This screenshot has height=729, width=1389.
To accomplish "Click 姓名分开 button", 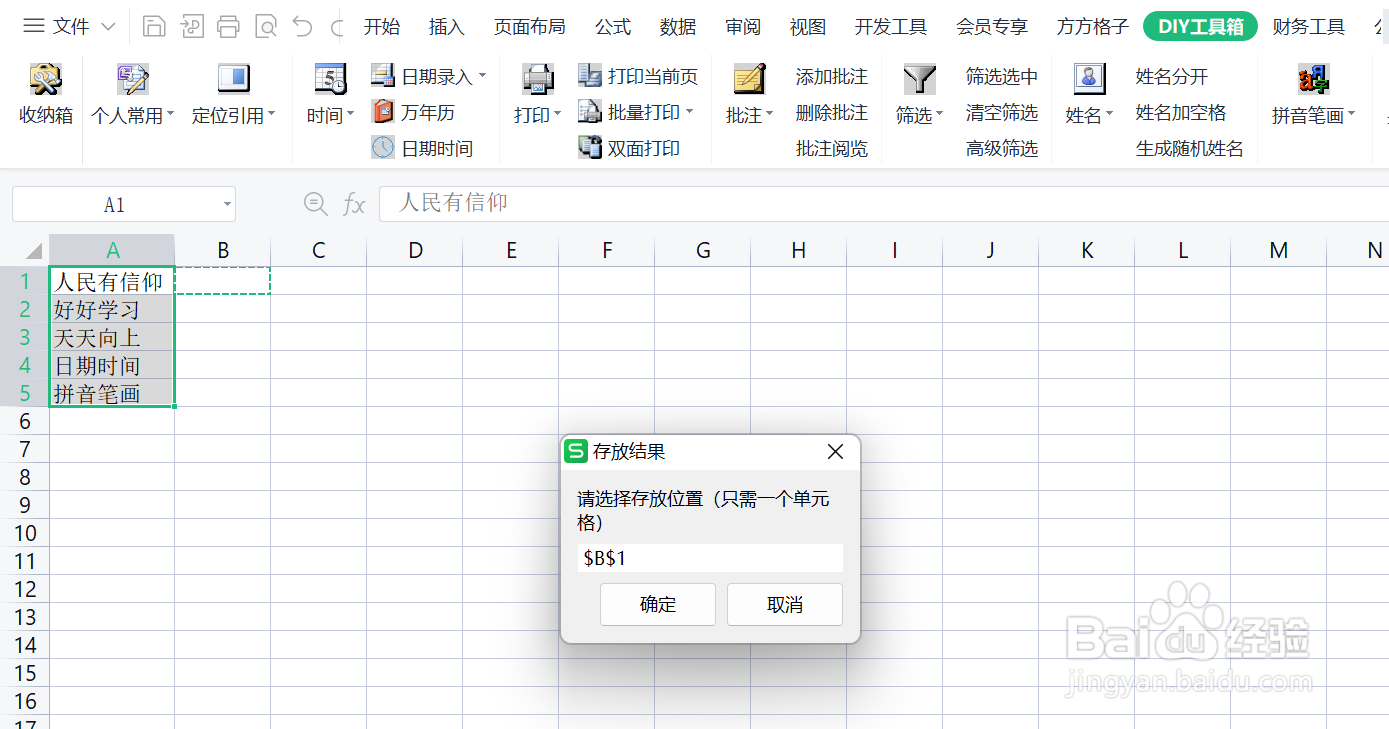I will point(1172,77).
